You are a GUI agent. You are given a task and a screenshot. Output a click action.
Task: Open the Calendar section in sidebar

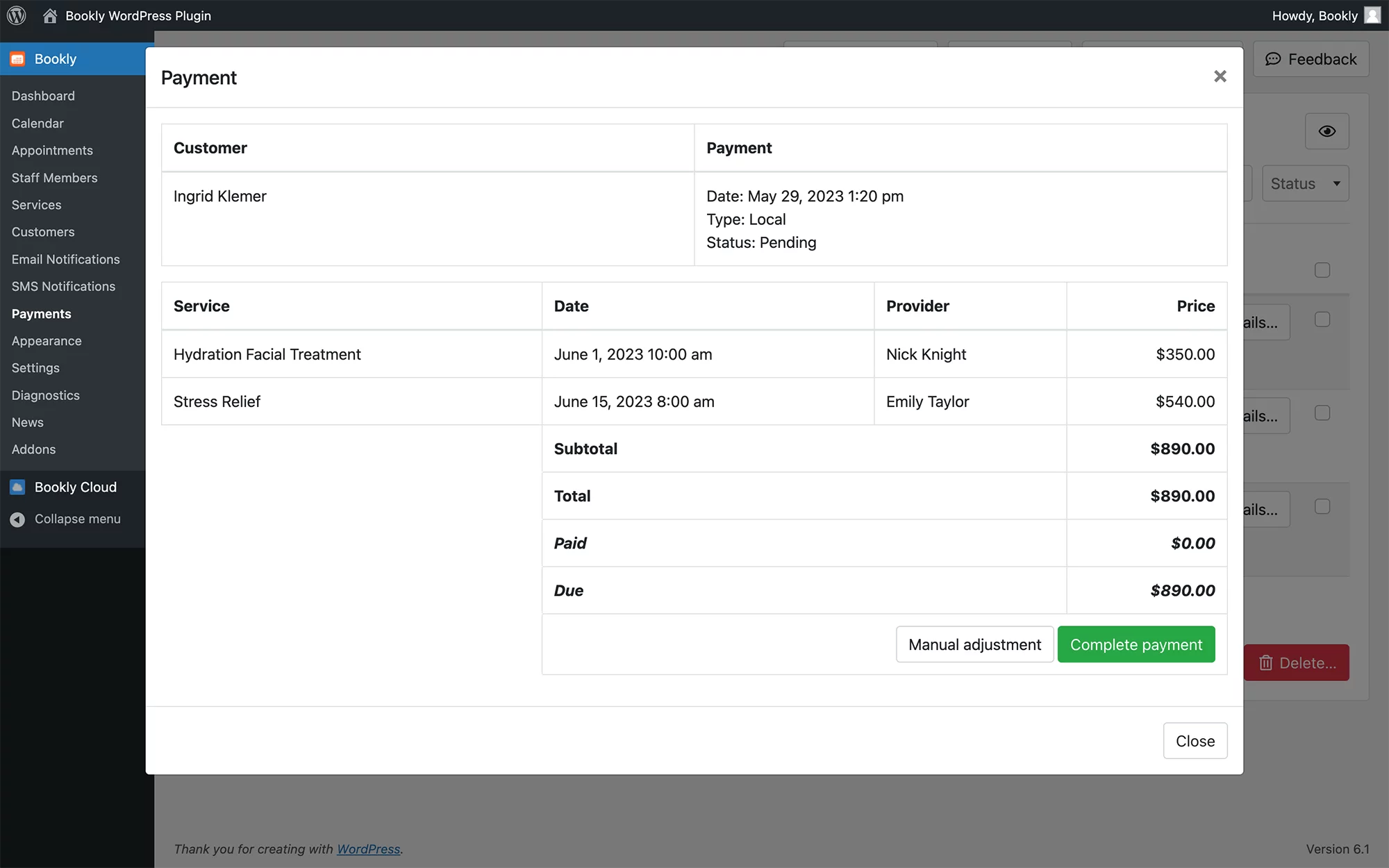click(37, 123)
